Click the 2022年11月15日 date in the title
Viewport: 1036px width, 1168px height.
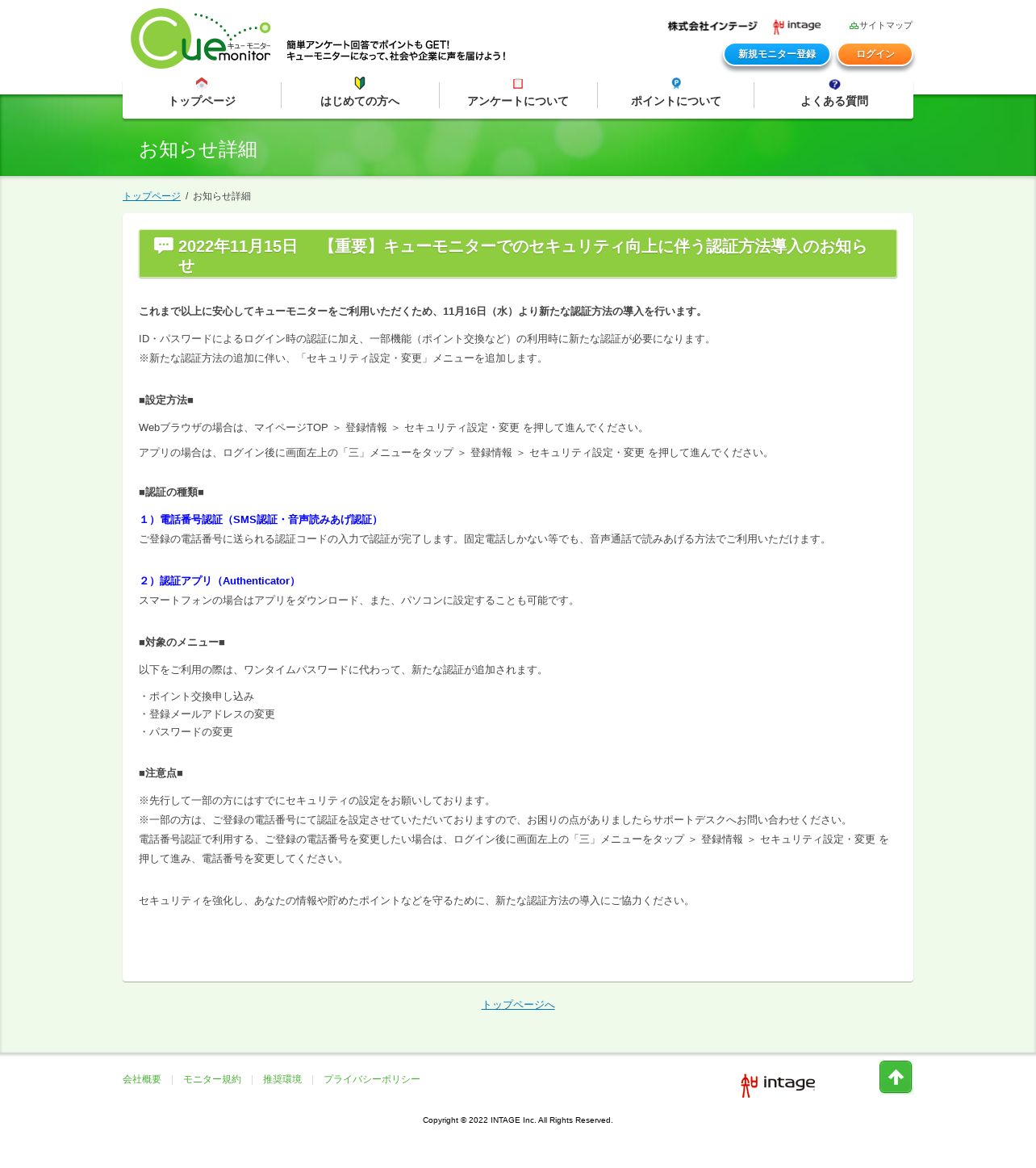tap(238, 246)
